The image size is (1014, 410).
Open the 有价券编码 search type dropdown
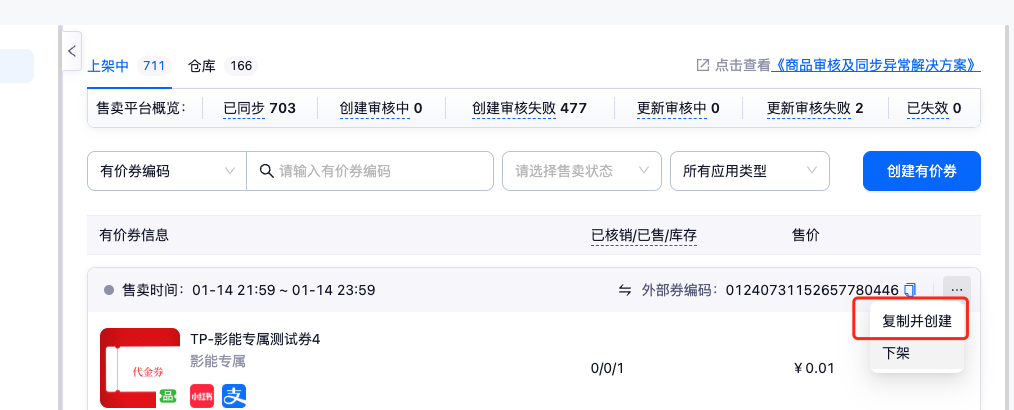[x=166, y=171]
